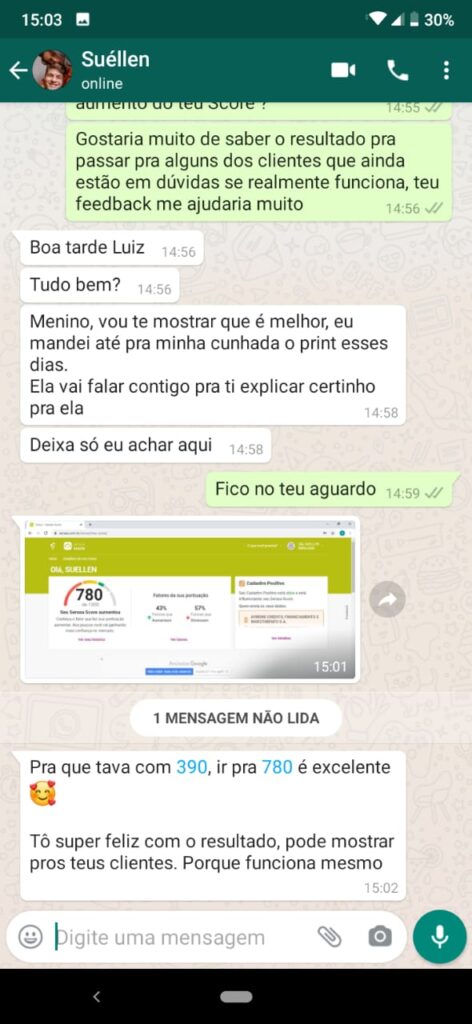Open the emoji picker

[30, 937]
